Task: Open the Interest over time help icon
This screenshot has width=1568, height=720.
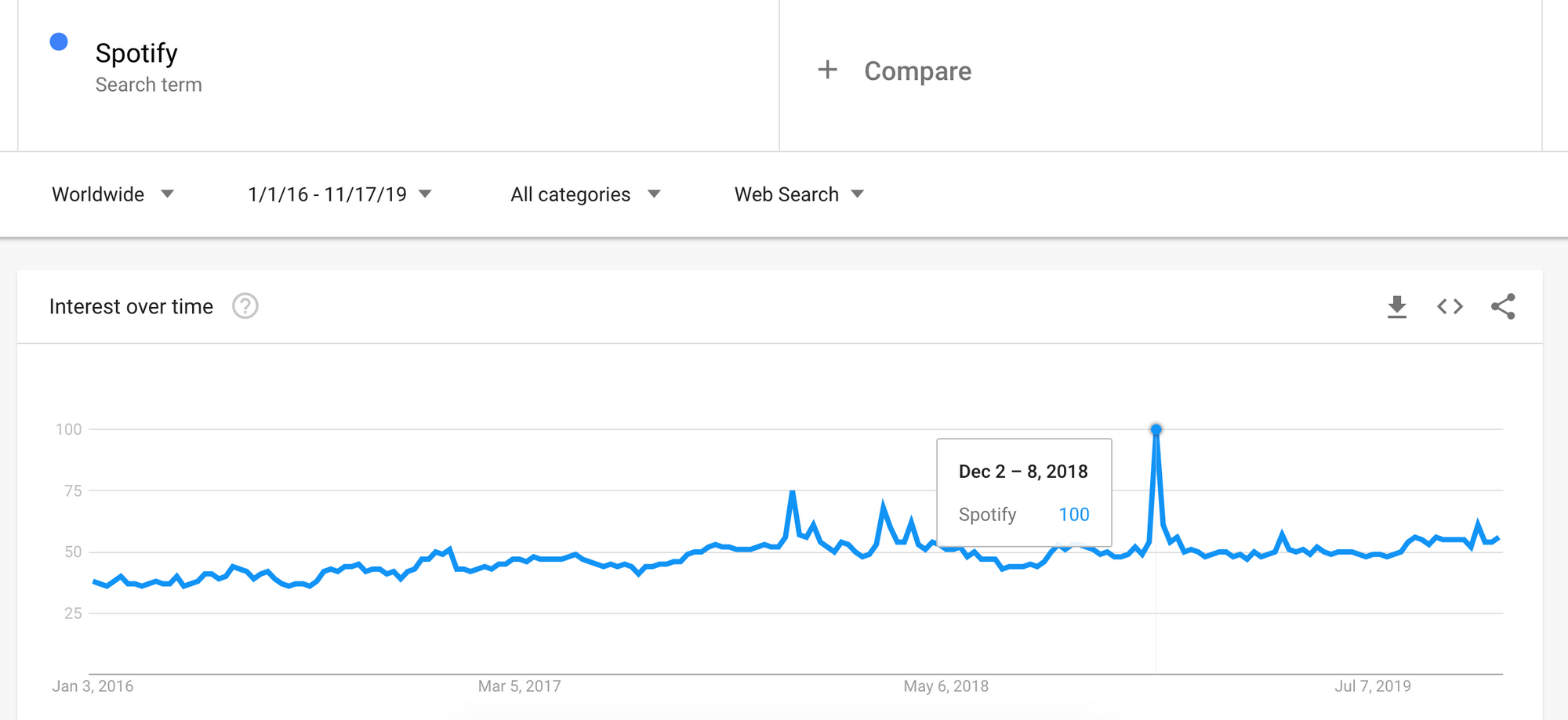Action: (x=245, y=306)
